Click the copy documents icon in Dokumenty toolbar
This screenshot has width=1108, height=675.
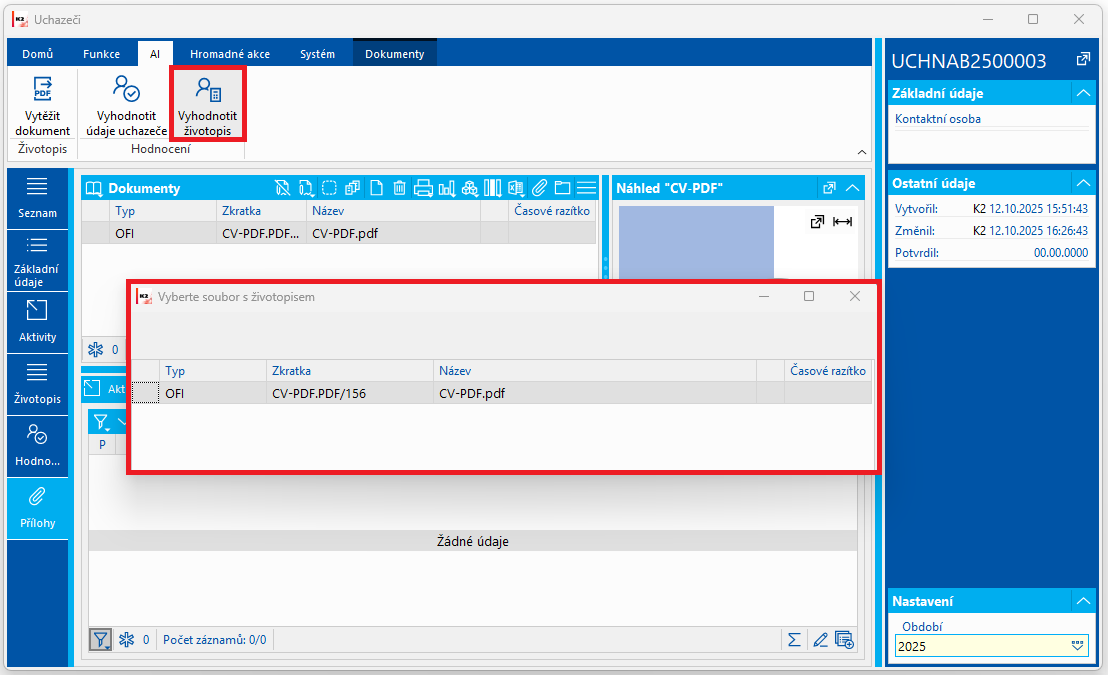353,188
